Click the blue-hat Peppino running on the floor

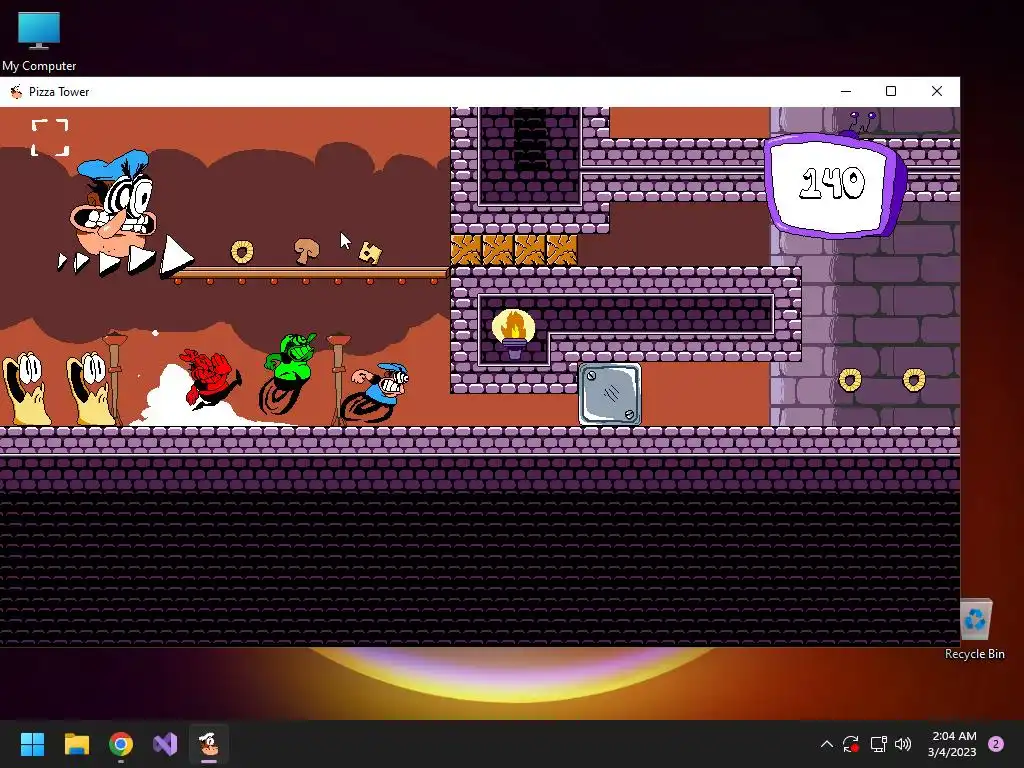click(x=377, y=392)
